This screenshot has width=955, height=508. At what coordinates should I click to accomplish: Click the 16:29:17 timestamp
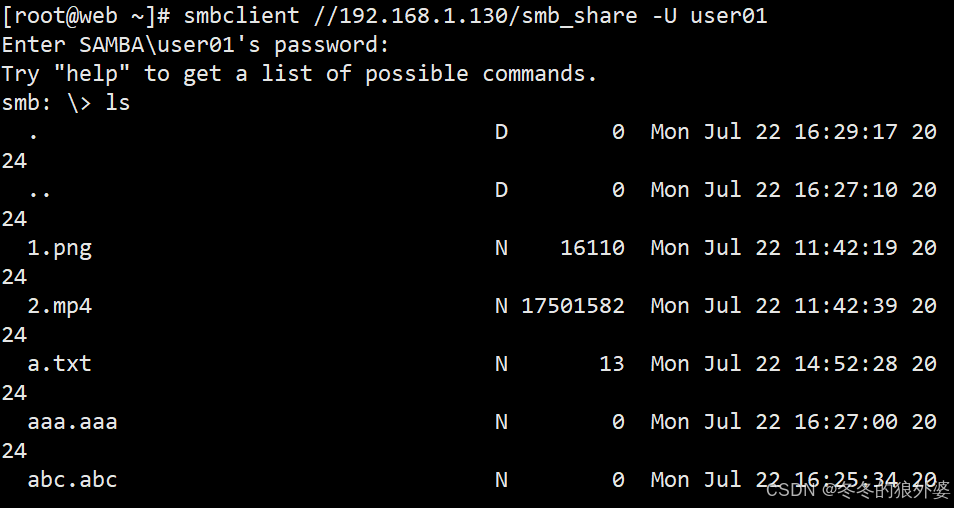(845, 132)
